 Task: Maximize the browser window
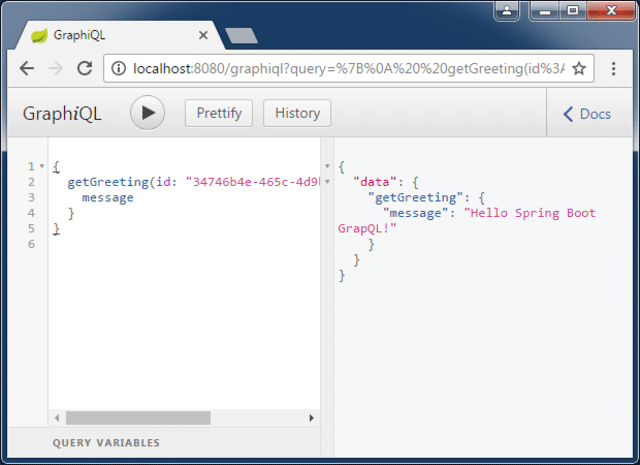573,10
